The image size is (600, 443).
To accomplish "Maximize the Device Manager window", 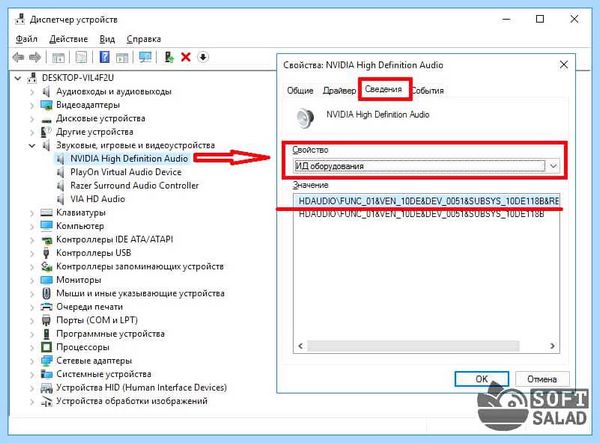I will click(540, 19).
